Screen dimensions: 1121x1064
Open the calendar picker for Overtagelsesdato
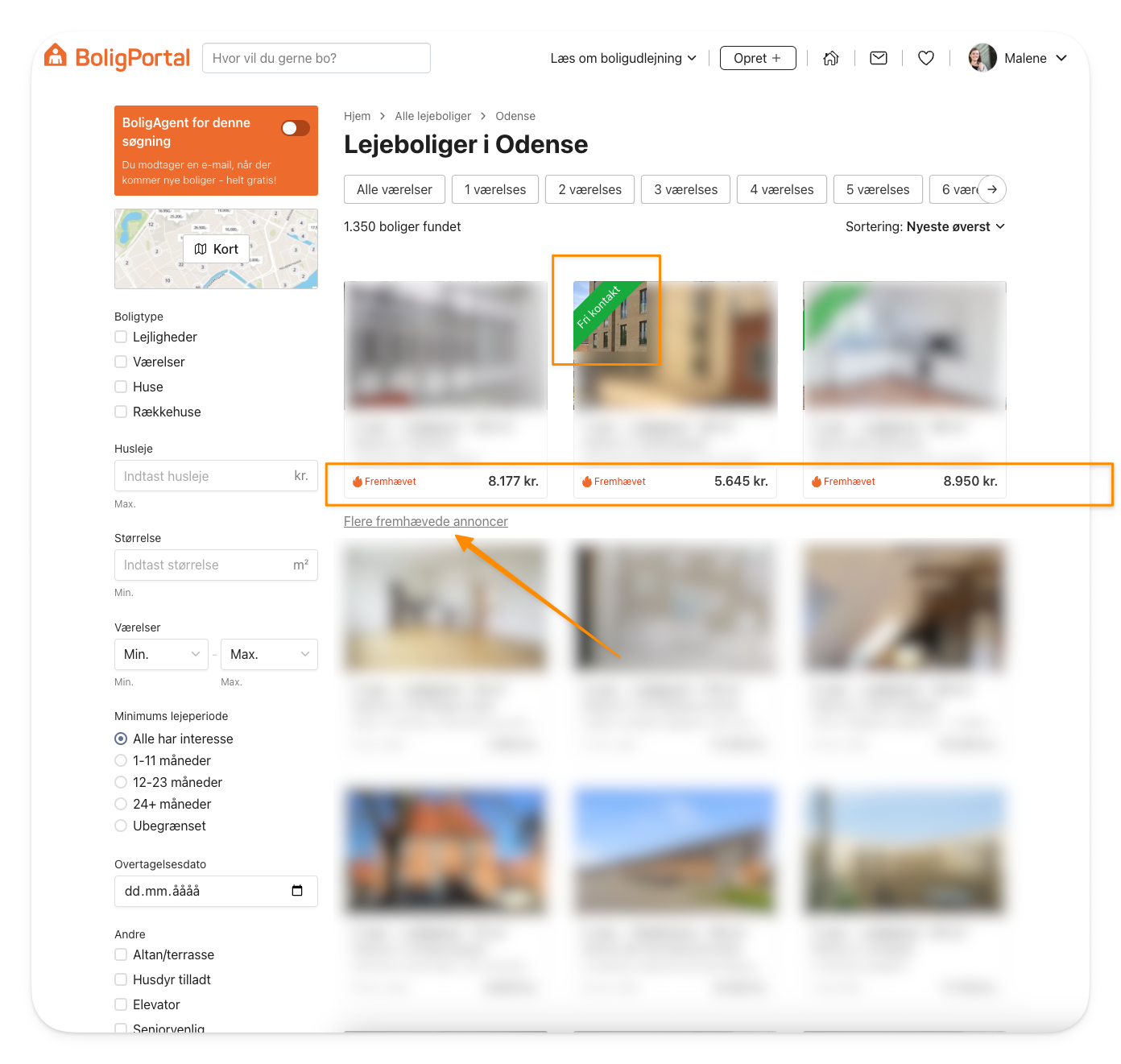[x=297, y=891]
